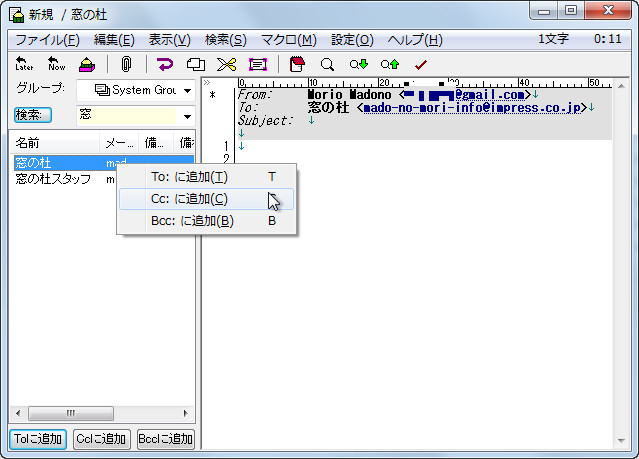Open the ヘルプ(H) menu
639x459 pixels.
click(x=415, y=40)
